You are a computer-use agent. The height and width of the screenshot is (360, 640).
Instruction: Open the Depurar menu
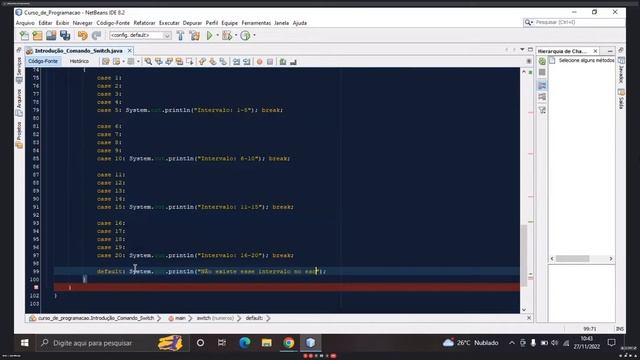click(192, 23)
